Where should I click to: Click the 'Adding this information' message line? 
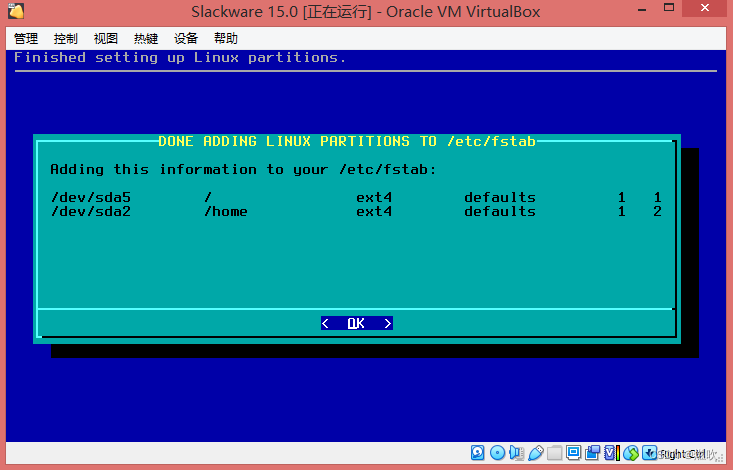243,169
